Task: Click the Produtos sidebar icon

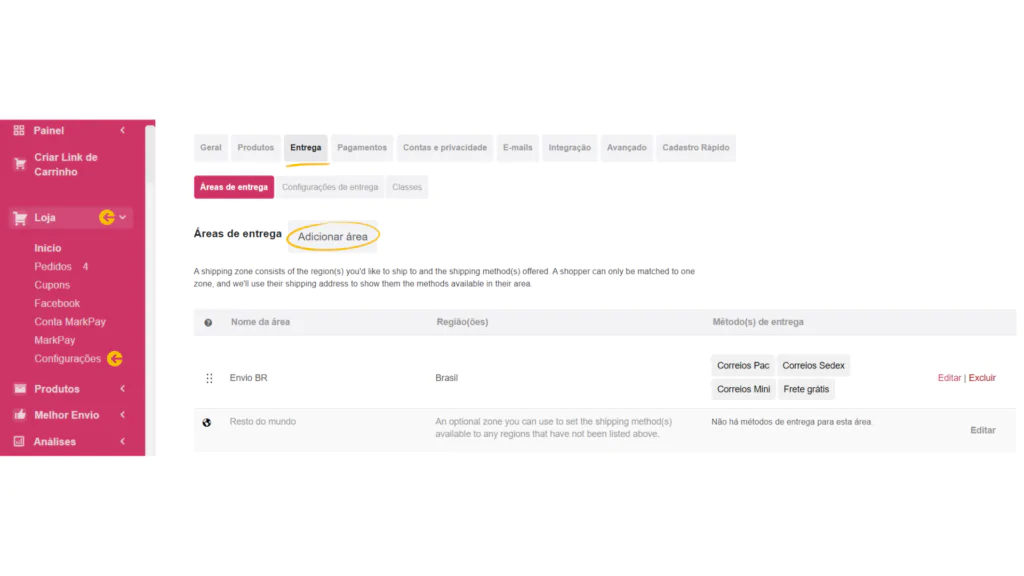Action: pyautogui.click(x=20, y=389)
